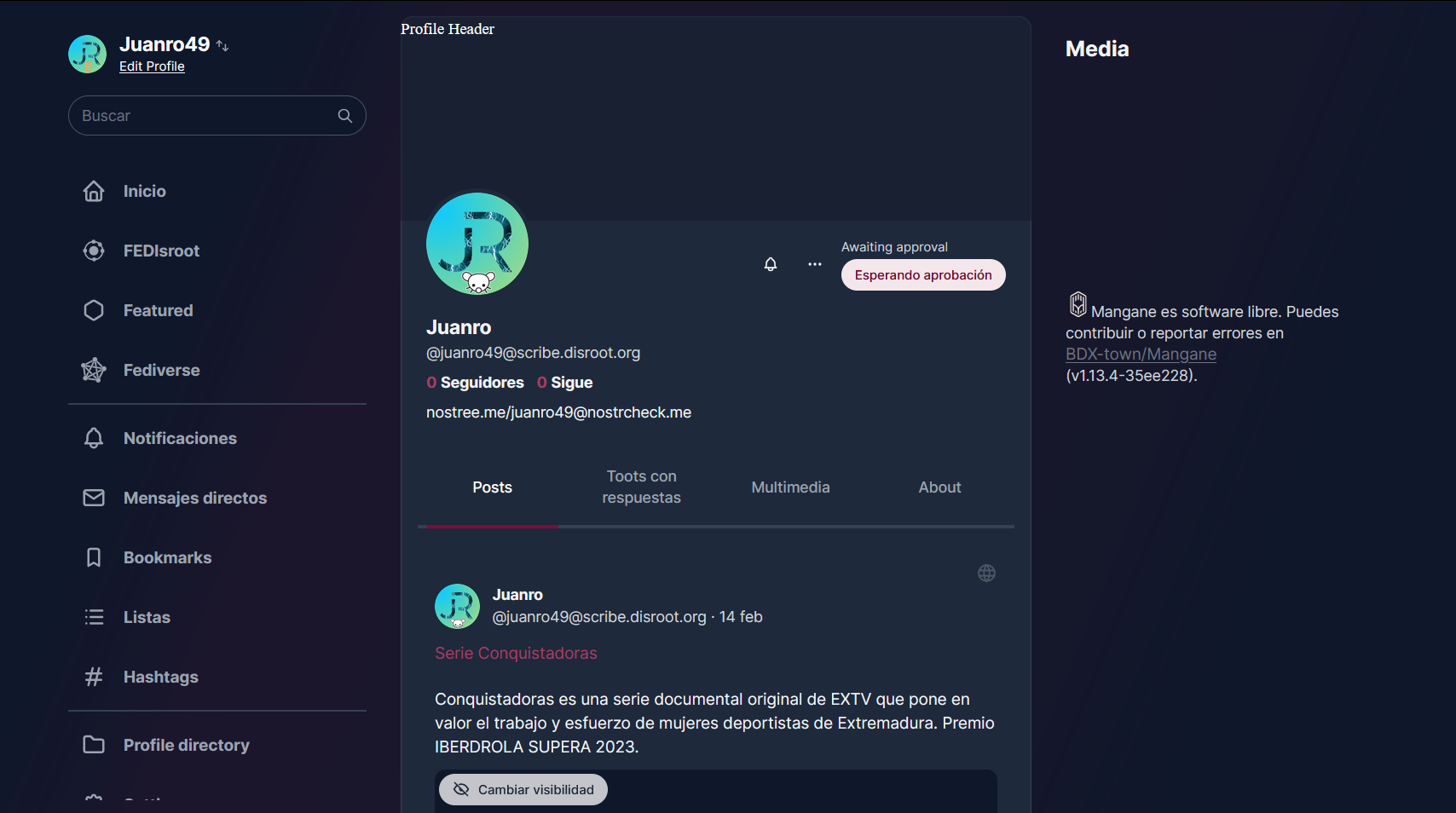Switch to the About tab
The width and height of the screenshot is (1456, 813).
[939, 487]
